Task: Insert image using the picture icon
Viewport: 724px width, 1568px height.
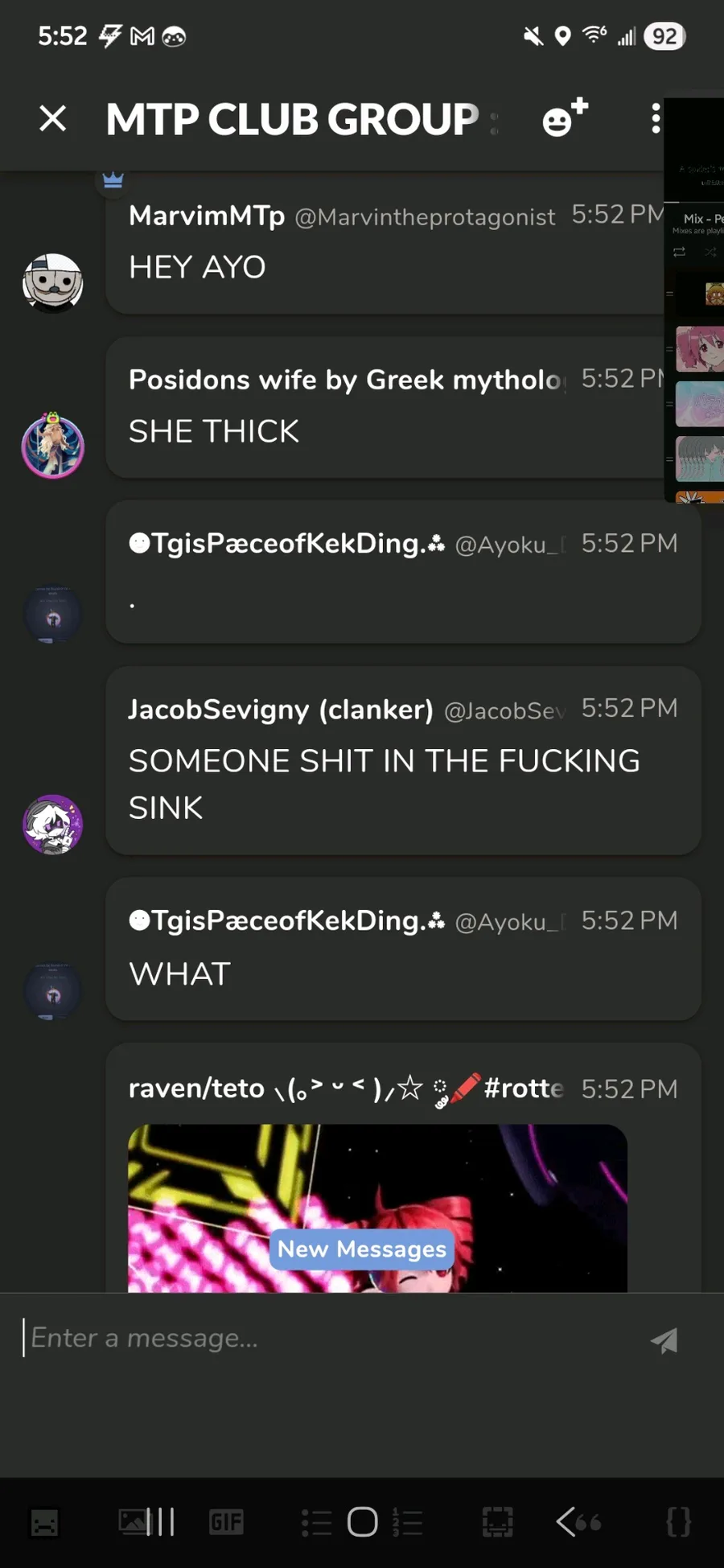Action: coord(134,1521)
